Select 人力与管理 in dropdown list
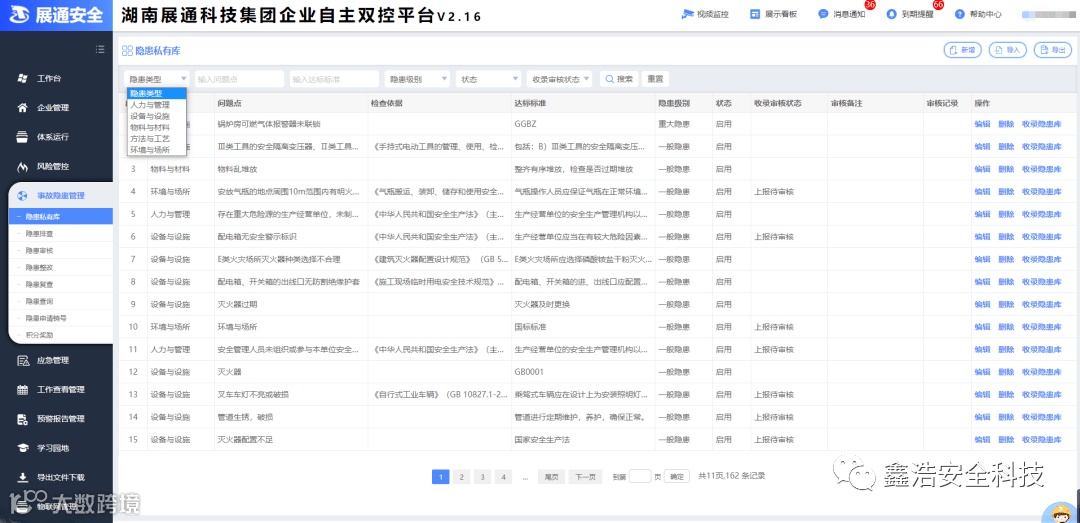 157,105
